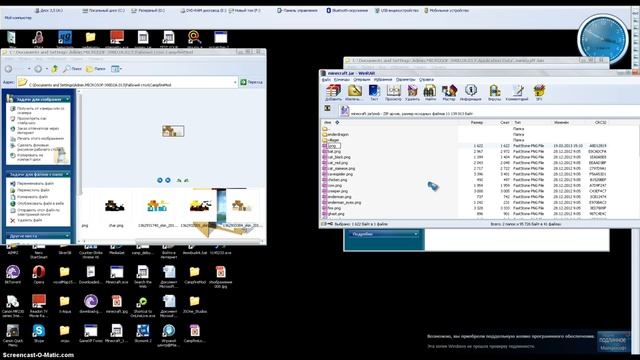Select the villager folder in WinRAR

331,140
